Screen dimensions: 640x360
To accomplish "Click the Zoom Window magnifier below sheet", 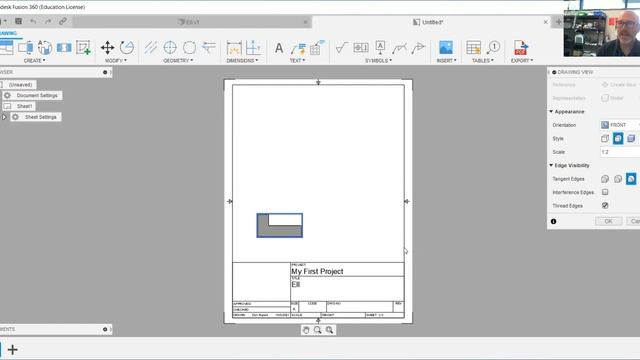I will click(x=318, y=330).
